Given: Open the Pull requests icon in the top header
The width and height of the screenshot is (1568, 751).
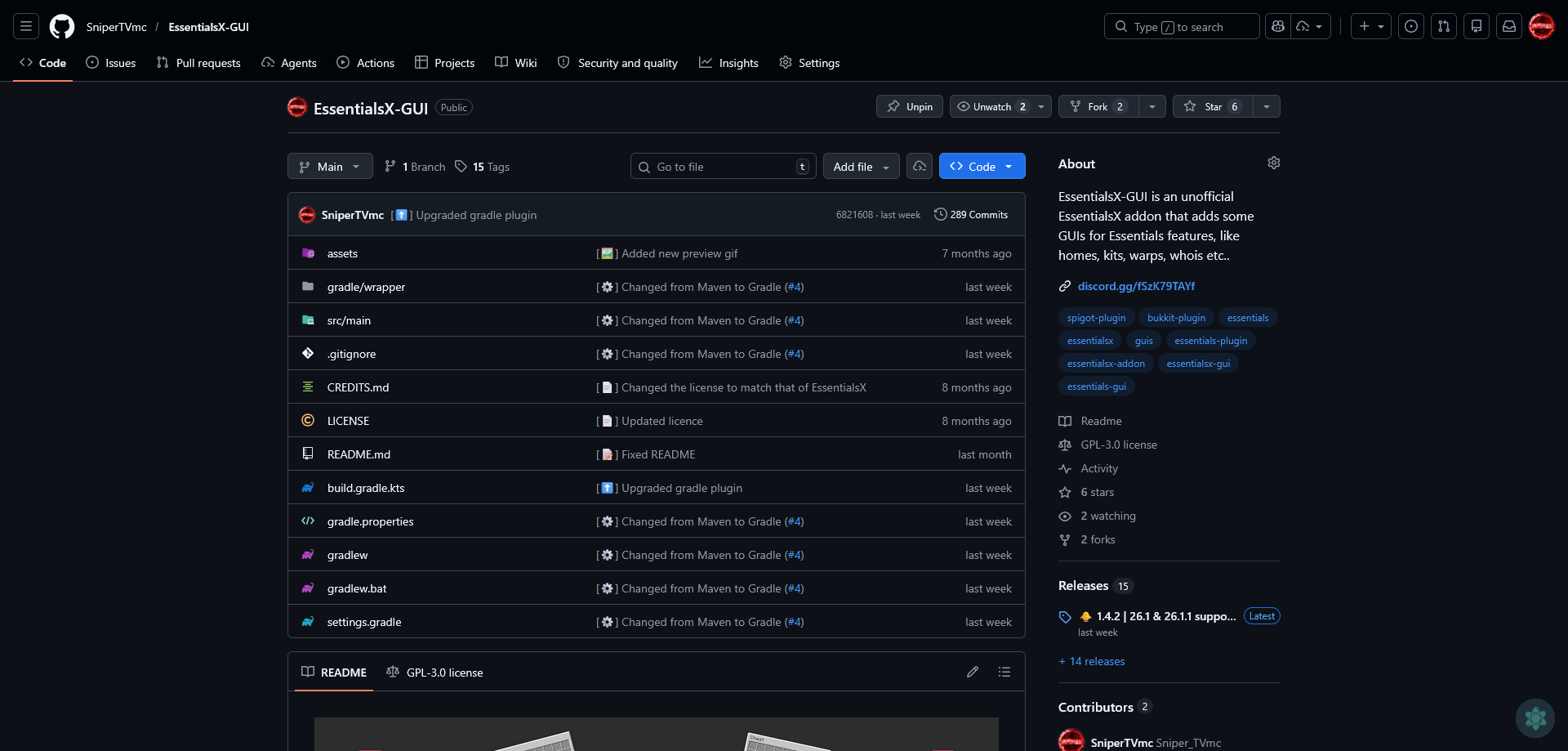Looking at the screenshot, I should (x=1444, y=26).
